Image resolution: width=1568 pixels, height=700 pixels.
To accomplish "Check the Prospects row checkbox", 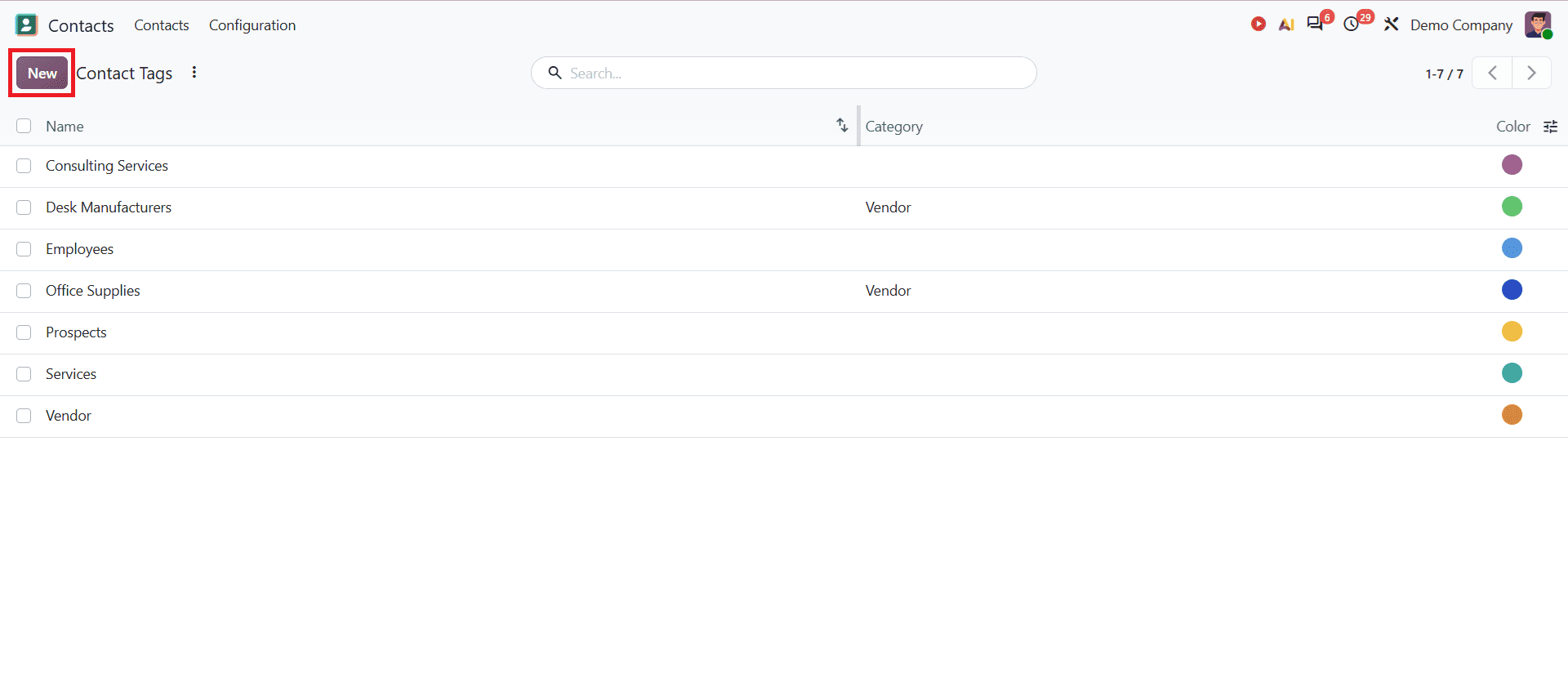I will (x=24, y=332).
